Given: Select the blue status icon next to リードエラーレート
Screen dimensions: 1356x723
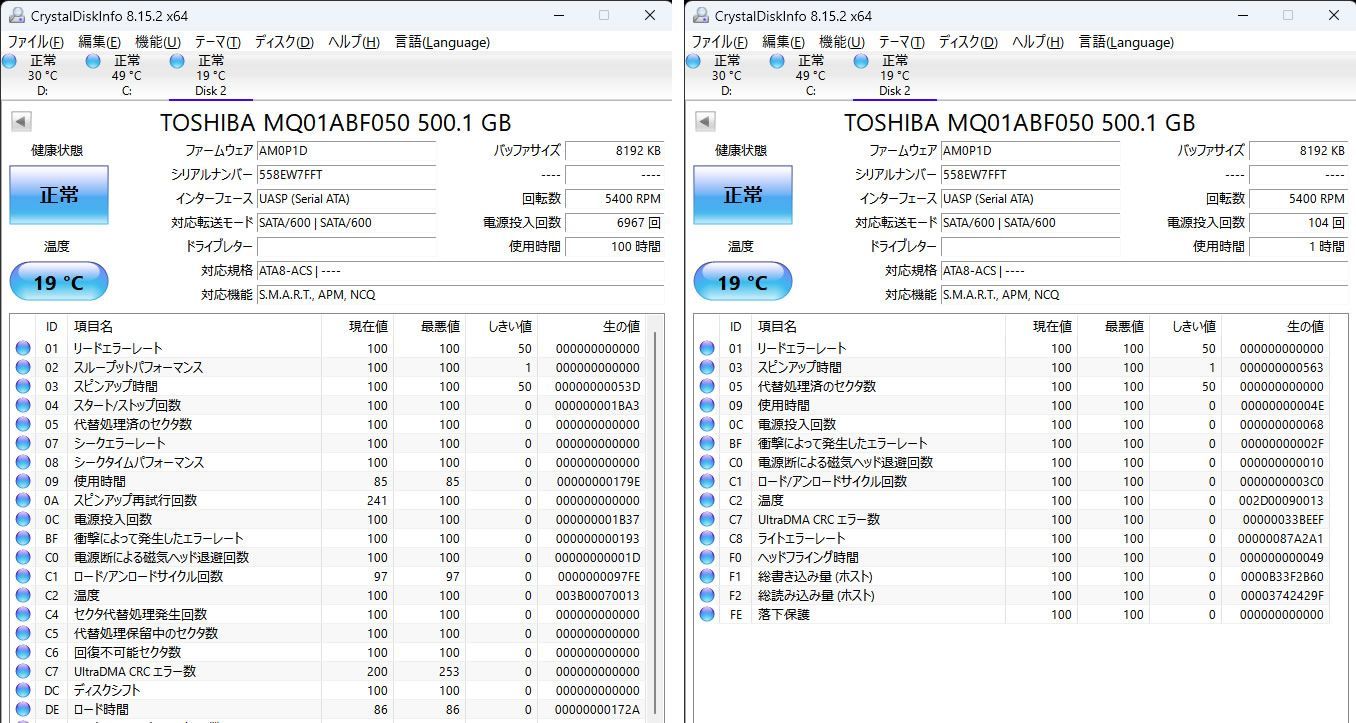Looking at the screenshot, I should (23, 347).
